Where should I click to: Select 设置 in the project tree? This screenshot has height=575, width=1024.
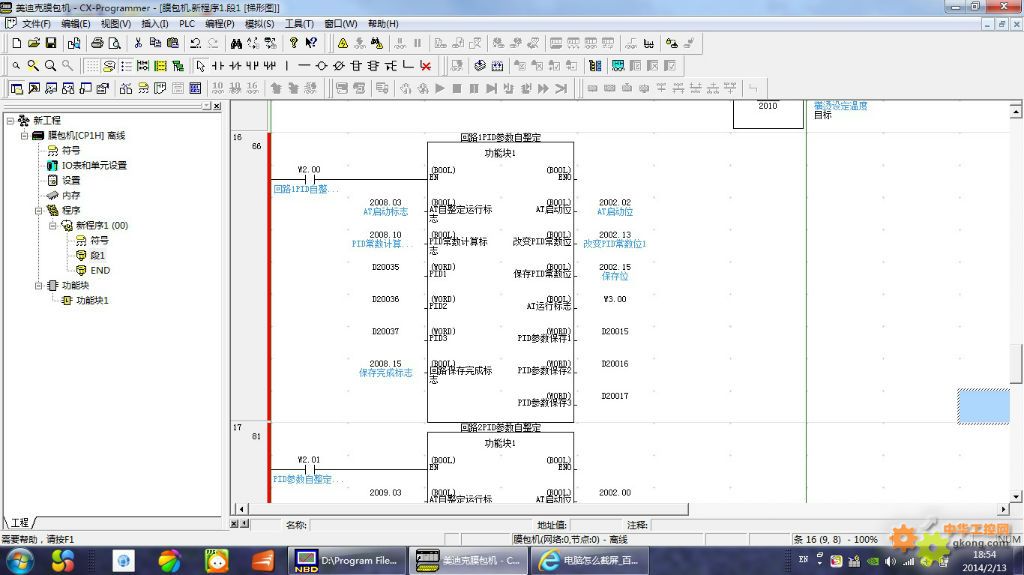click(71, 180)
